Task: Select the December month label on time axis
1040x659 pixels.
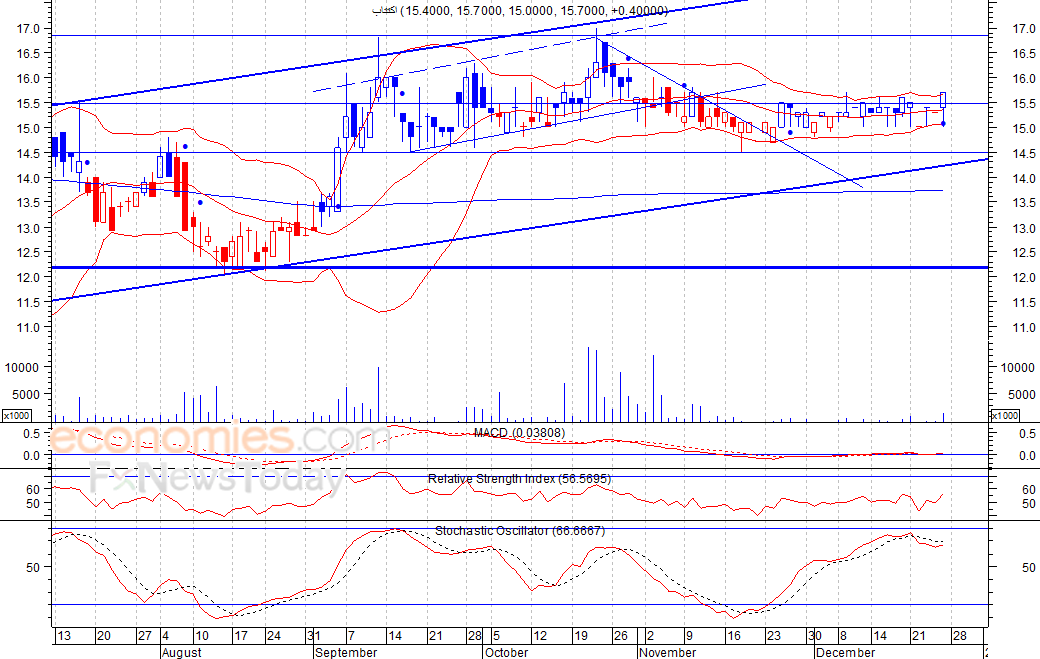Action: click(846, 652)
